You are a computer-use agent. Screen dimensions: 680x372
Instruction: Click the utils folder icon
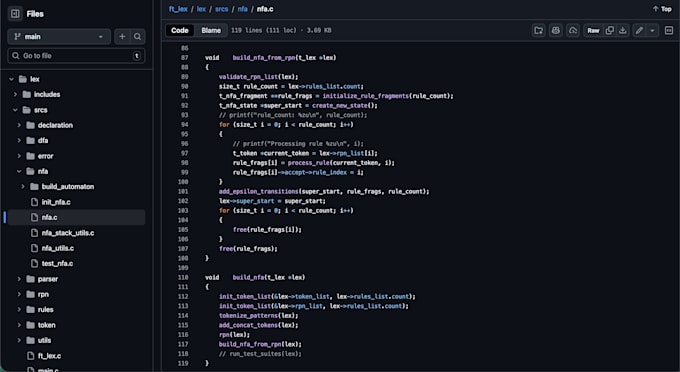click(31, 340)
